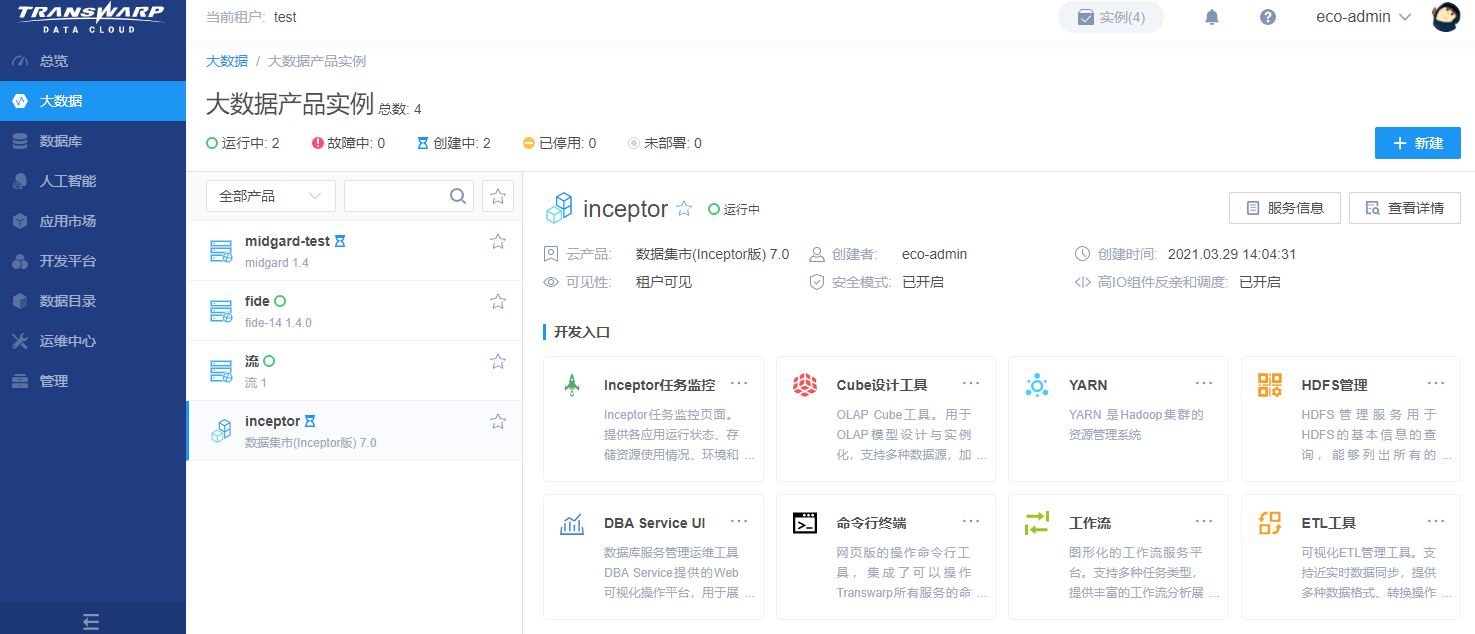
Task: Open the help question mark icon
Action: (1268, 17)
